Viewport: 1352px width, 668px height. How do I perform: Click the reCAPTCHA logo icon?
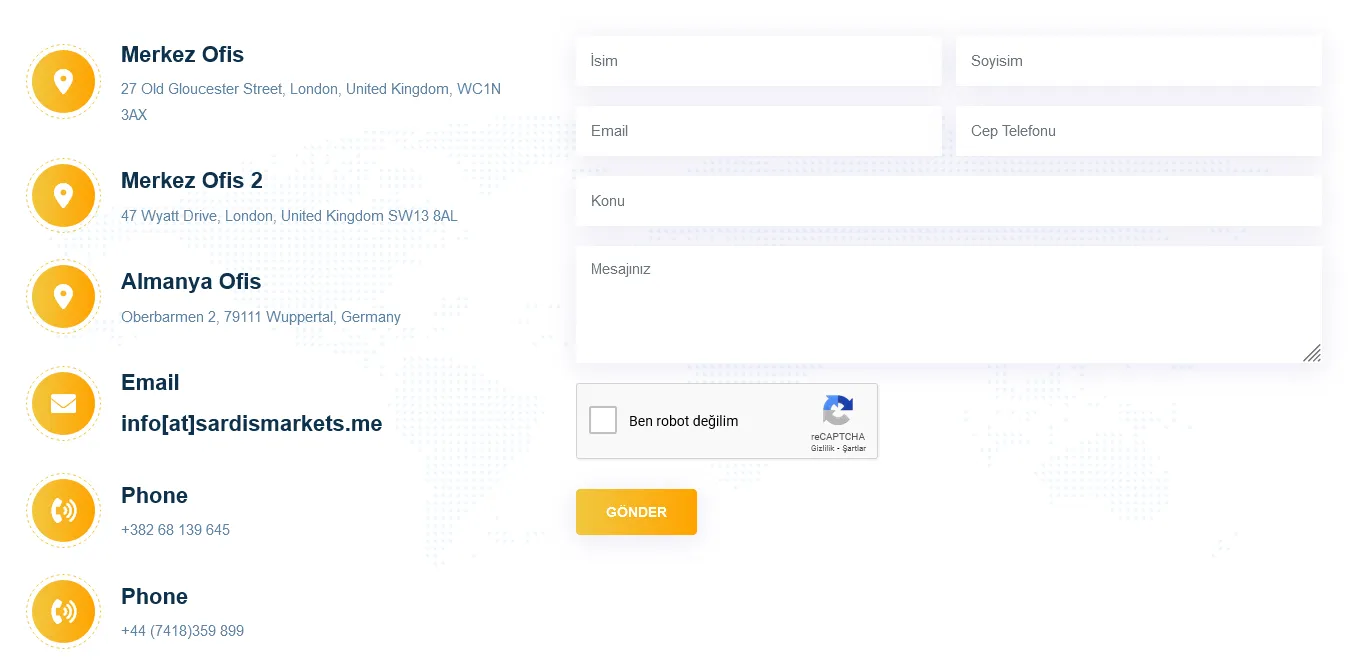click(838, 410)
